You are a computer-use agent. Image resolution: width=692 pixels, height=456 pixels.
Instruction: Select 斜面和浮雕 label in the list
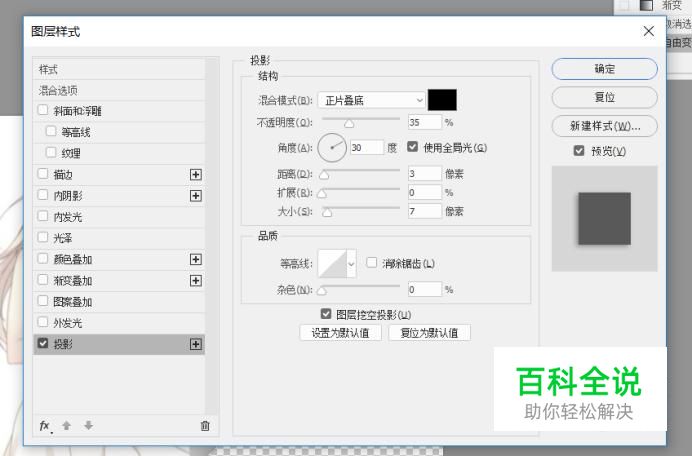78,111
